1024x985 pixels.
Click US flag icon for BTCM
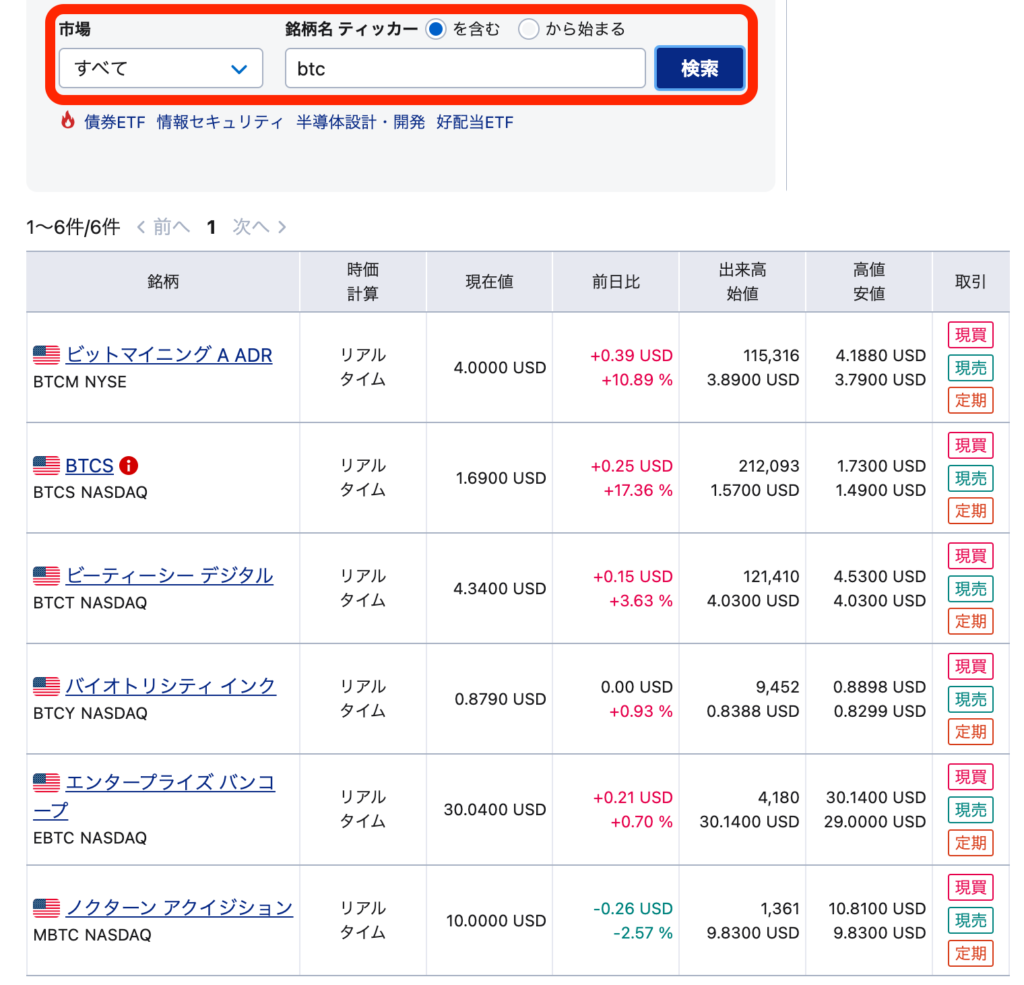46,355
